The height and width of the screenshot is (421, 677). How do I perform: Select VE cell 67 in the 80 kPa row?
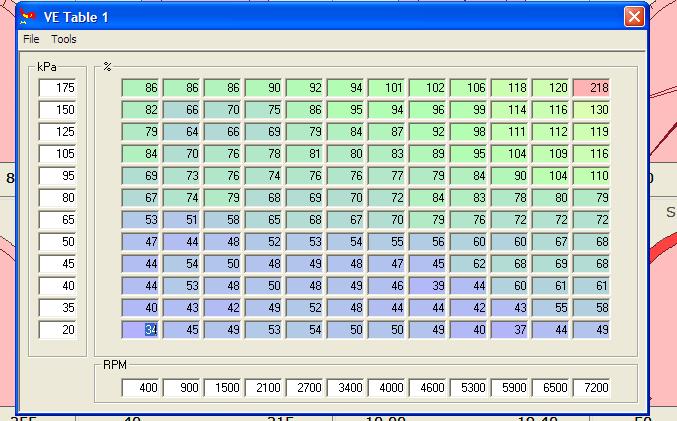[x=140, y=198]
